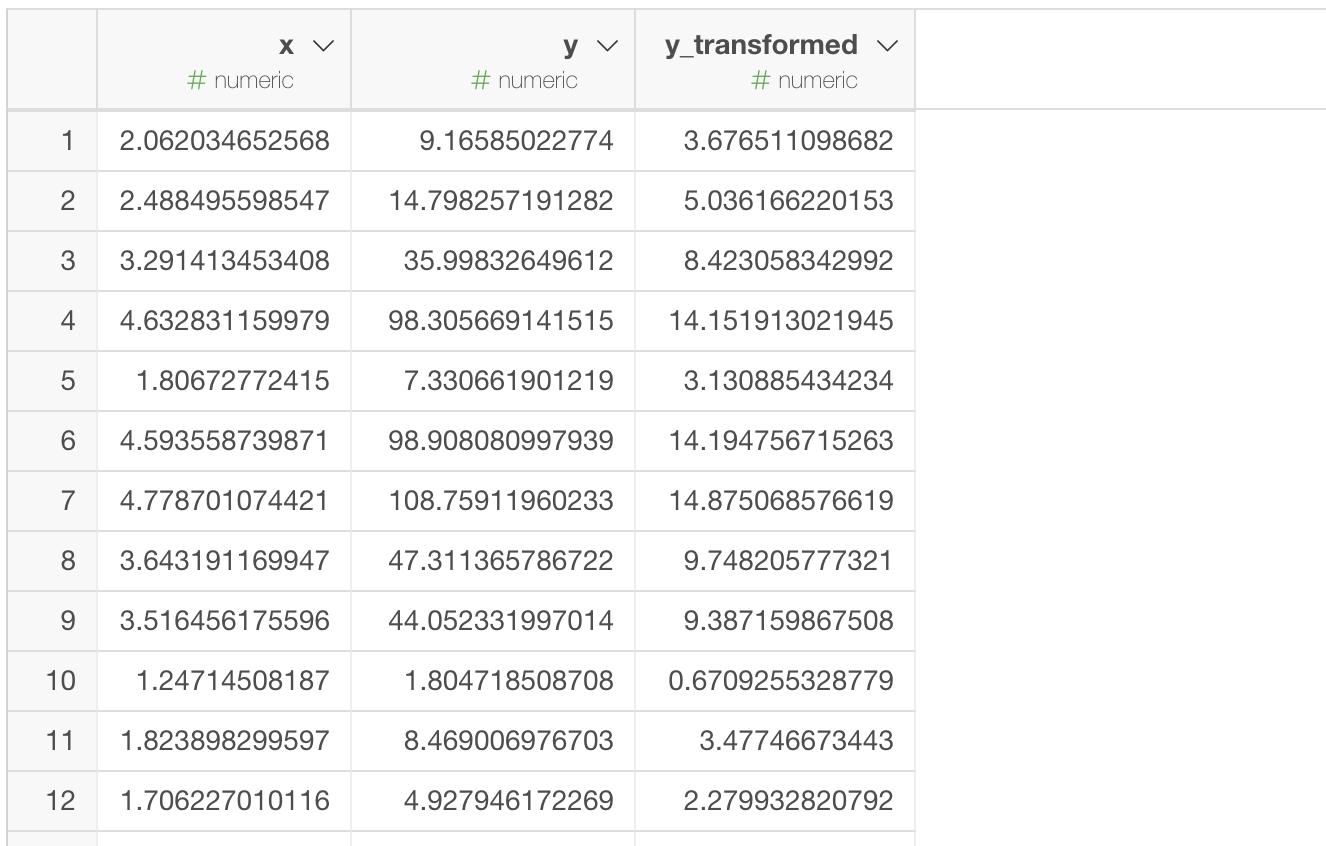Click y cell value 4.927946172269
1326x846 pixels.
click(501, 801)
